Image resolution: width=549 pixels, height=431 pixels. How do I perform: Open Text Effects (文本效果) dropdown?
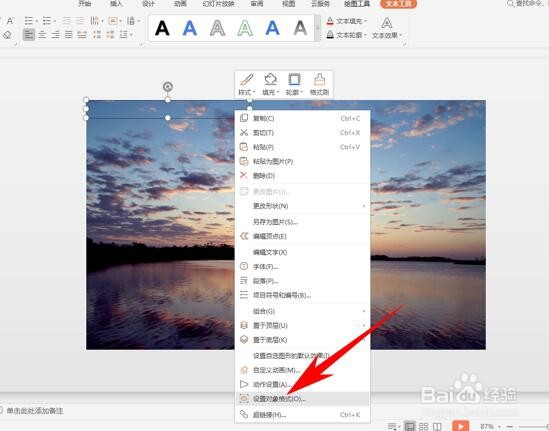click(x=387, y=28)
